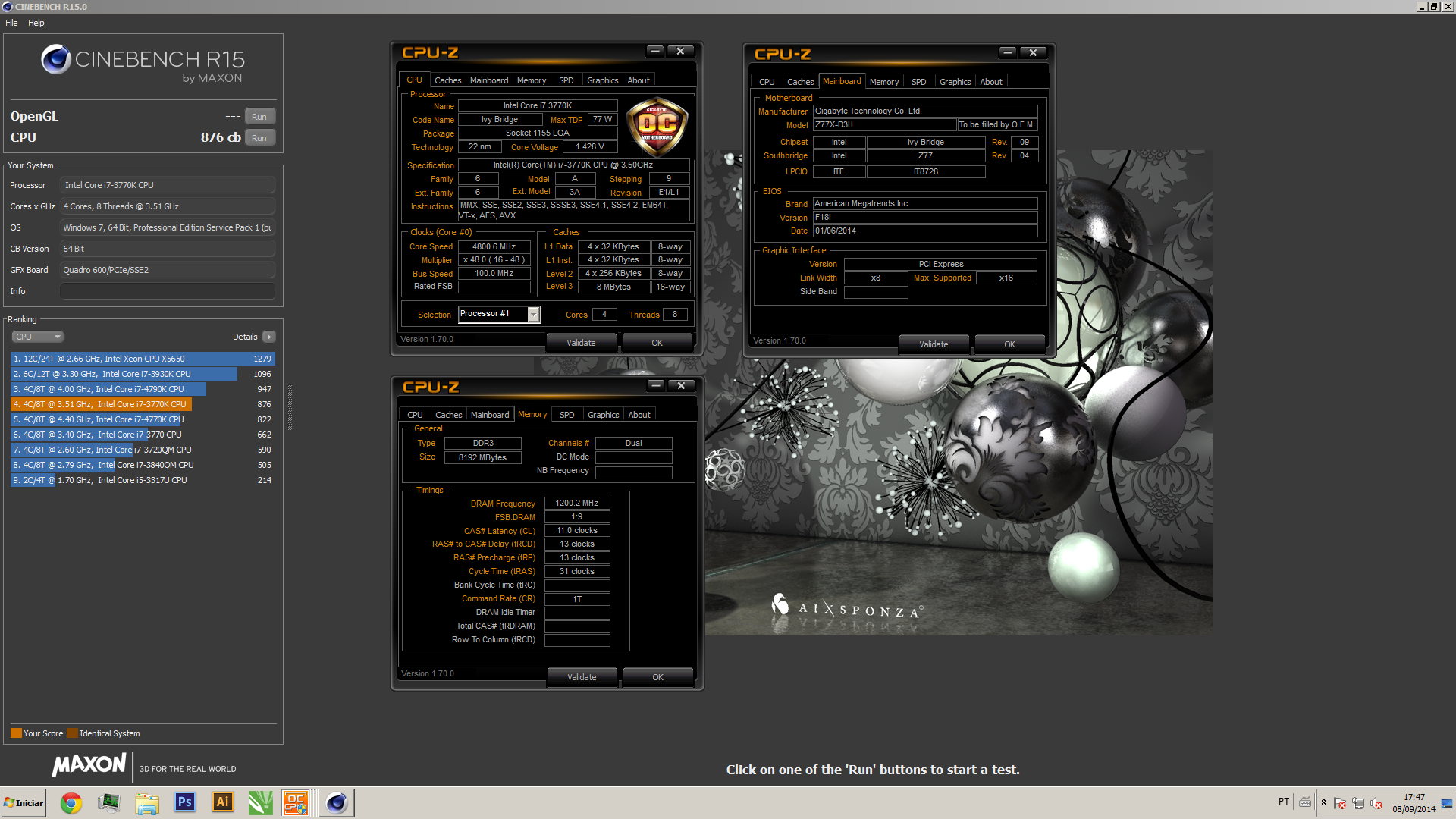Open the Action Center flag icon

[x=1340, y=803]
